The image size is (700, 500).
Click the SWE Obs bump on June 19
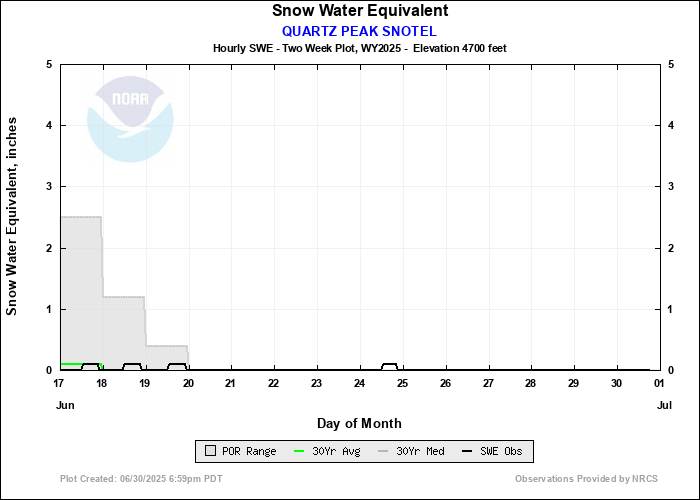[177, 367]
